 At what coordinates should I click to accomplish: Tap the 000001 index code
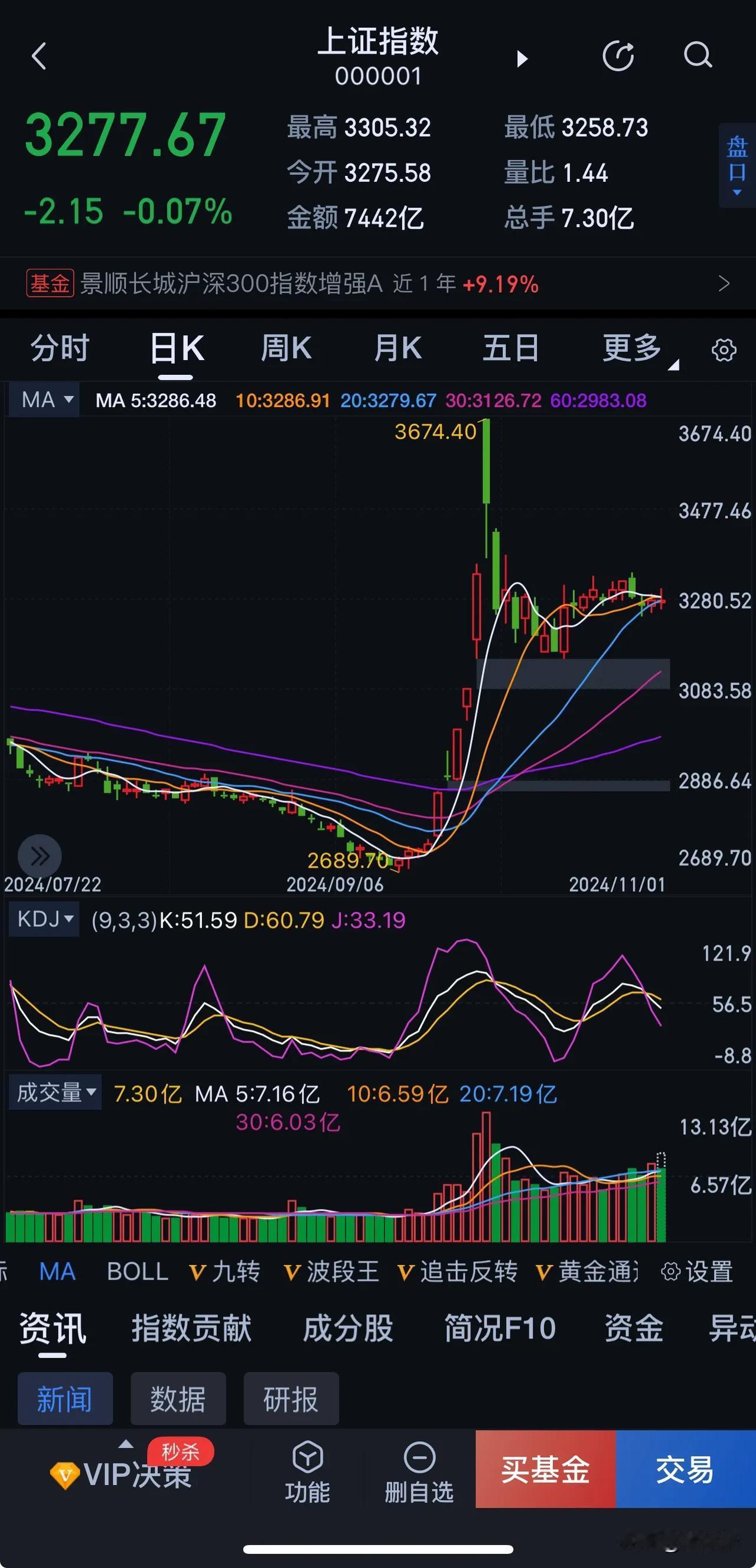(x=379, y=76)
